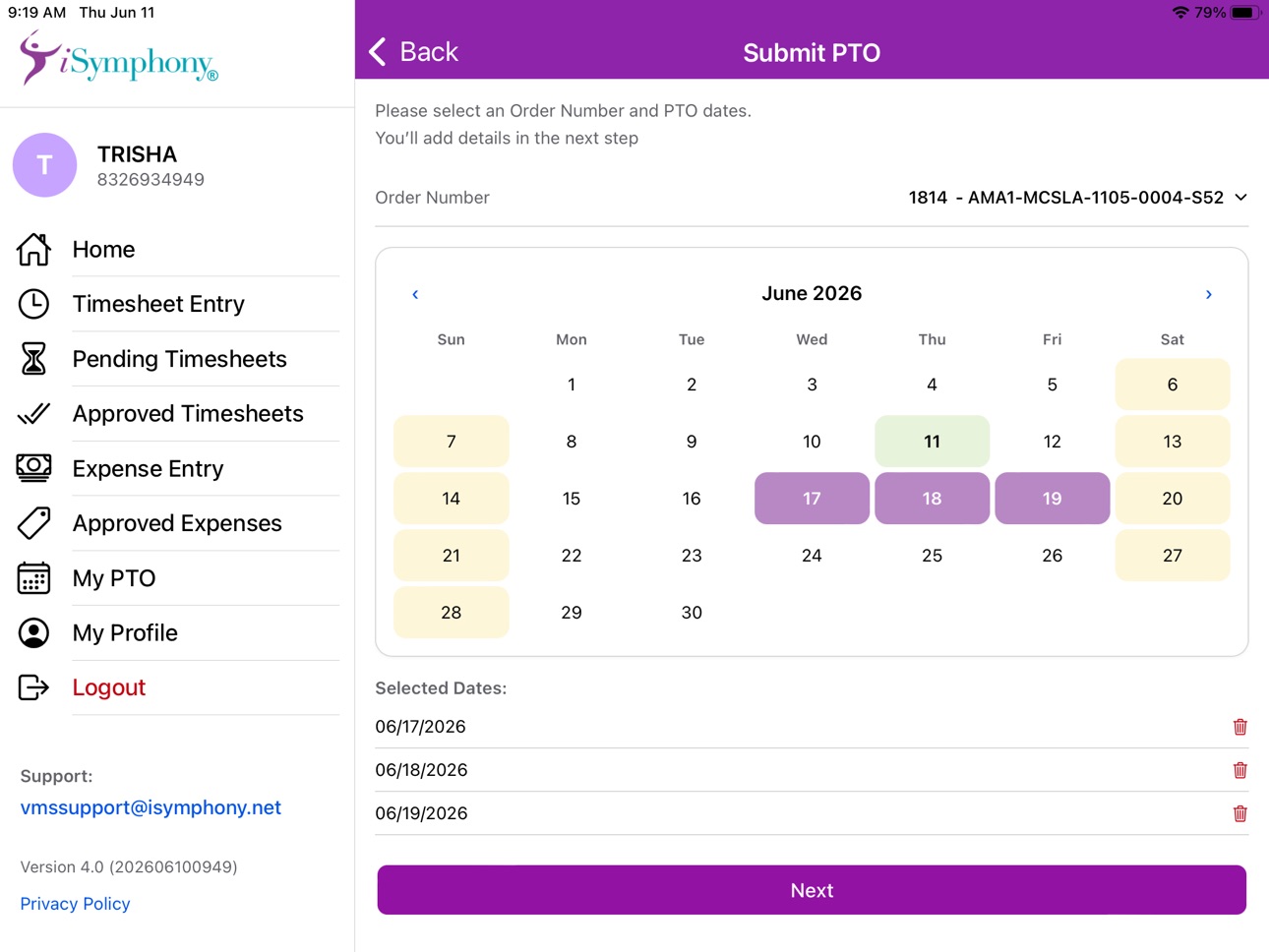
Task: Deselect June 19 on the calendar
Action: [1052, 499]
